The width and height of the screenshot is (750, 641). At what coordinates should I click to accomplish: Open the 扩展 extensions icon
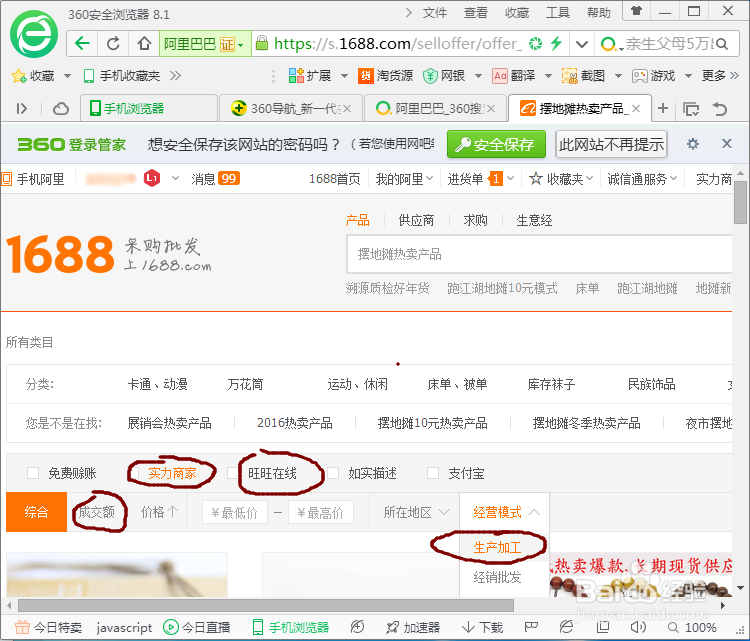pyautogui.click(x=296, y=76)
